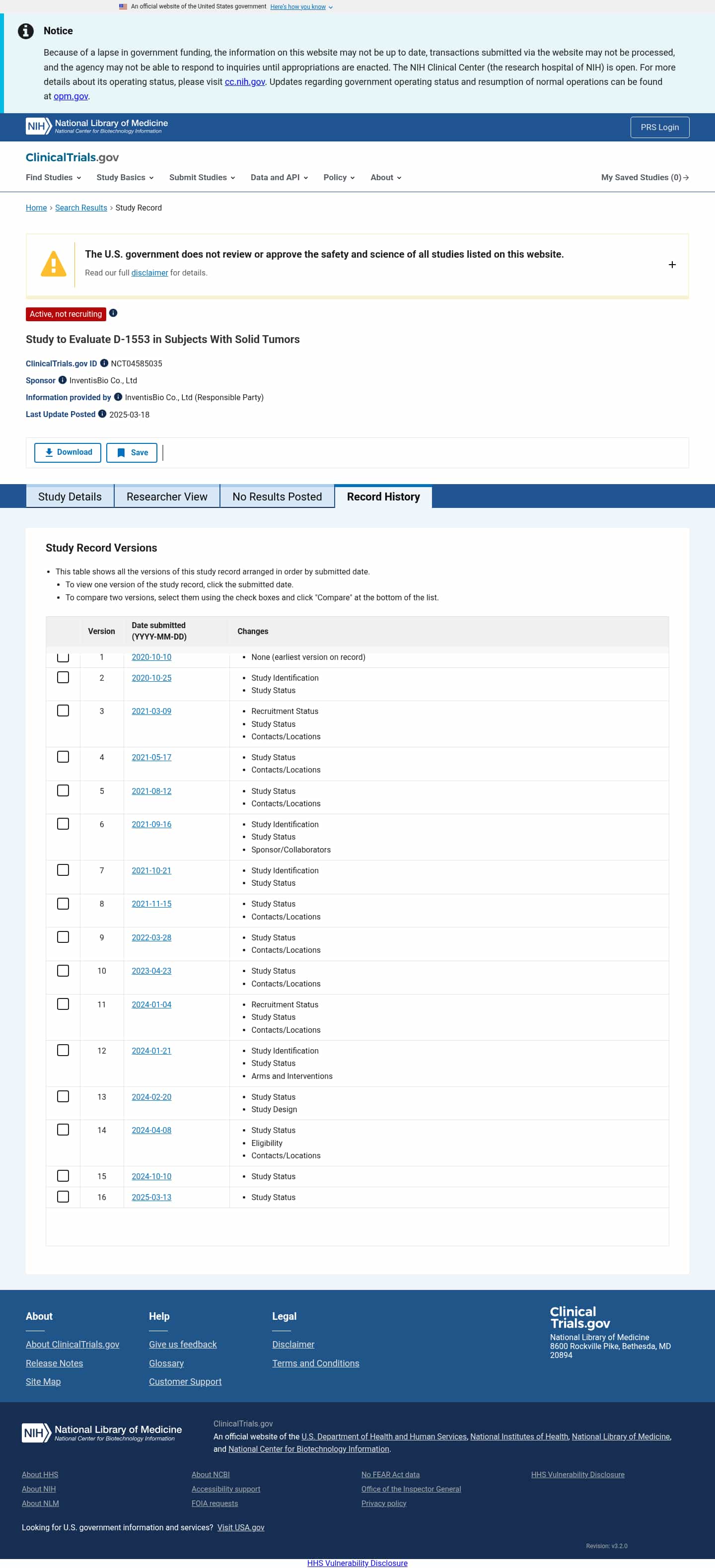Click the ClinicalTrials.gov site logo
The width and height of the screenshot is (715, 1568).
click(x=72, y=157)
